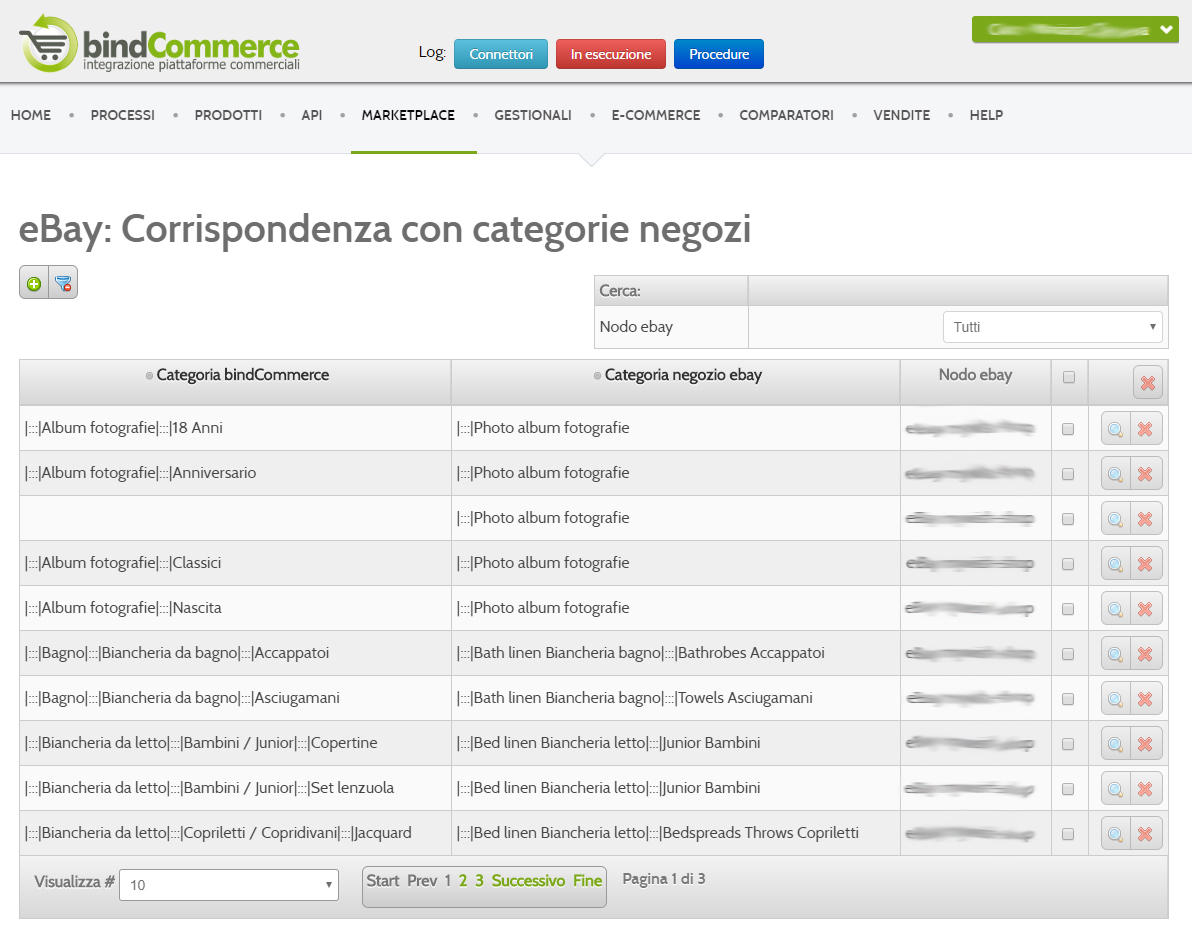Sort by Categoria bindCommerce column
This screenshot has width=1192, height=948.
(x=243, y=375)
